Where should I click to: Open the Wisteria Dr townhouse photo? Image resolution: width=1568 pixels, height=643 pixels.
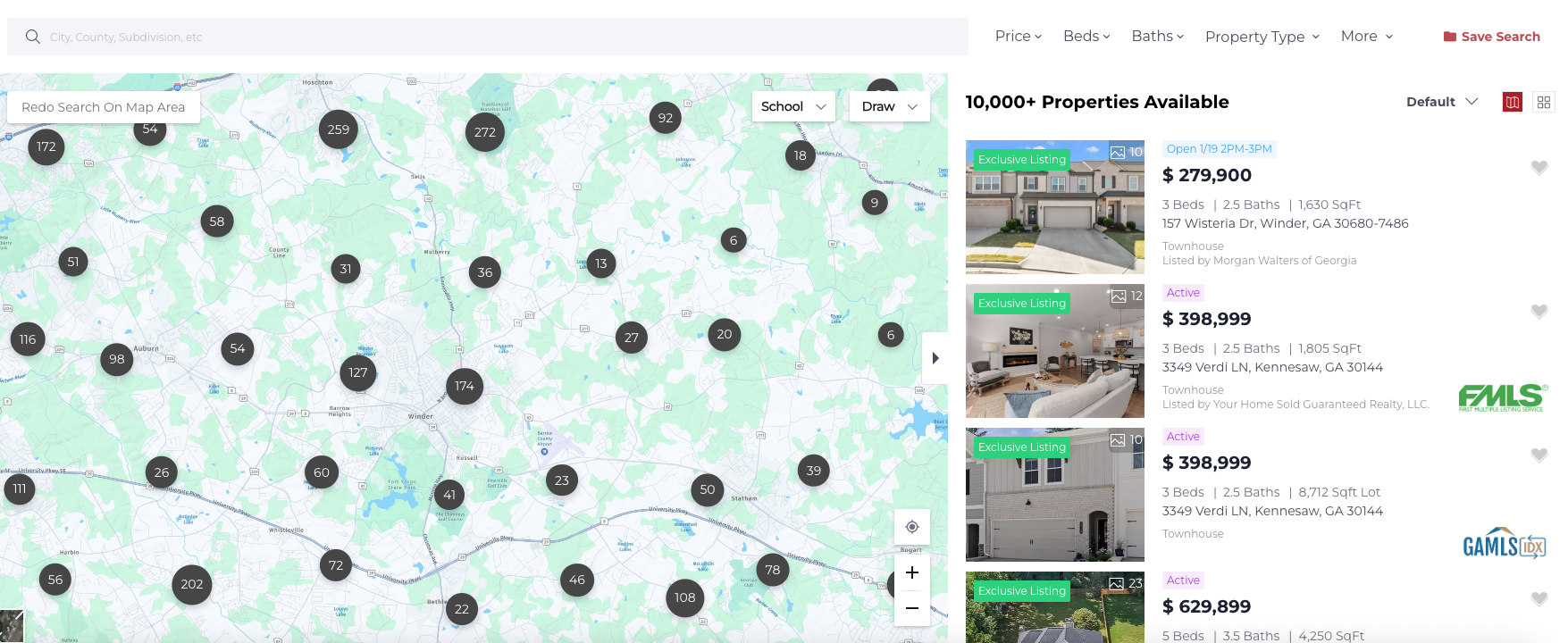(x=1055, y=207)
